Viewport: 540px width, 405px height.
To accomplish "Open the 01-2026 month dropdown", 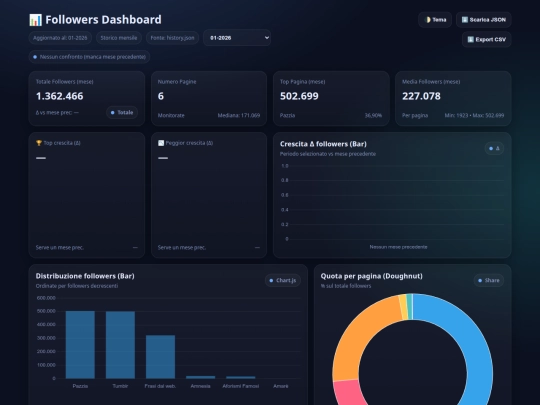I will [237, 38].
